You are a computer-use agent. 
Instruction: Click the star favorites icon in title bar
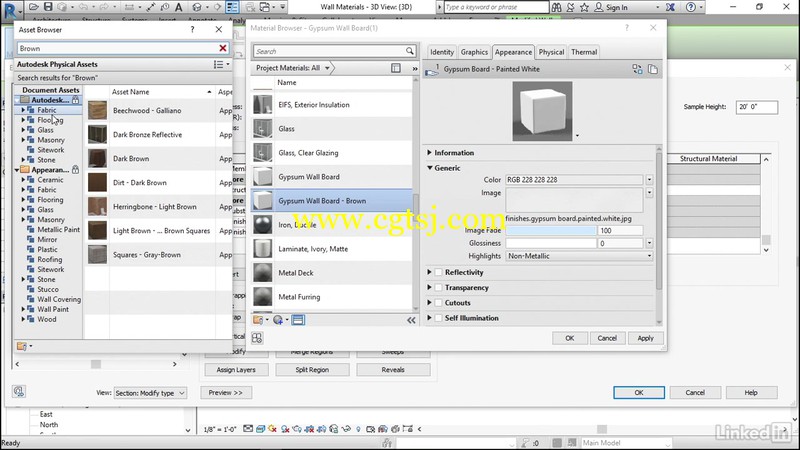coord(585,7)
